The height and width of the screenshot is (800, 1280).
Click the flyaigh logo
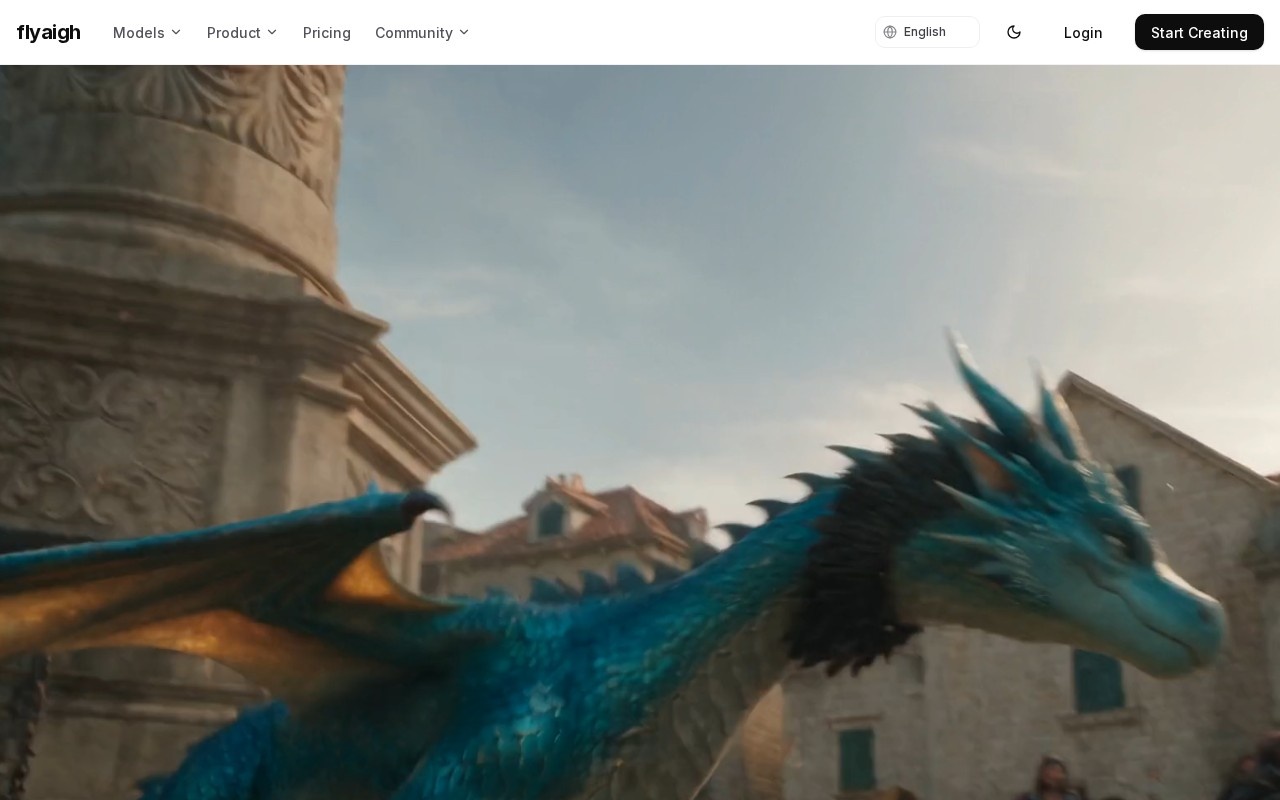[48, 33]
